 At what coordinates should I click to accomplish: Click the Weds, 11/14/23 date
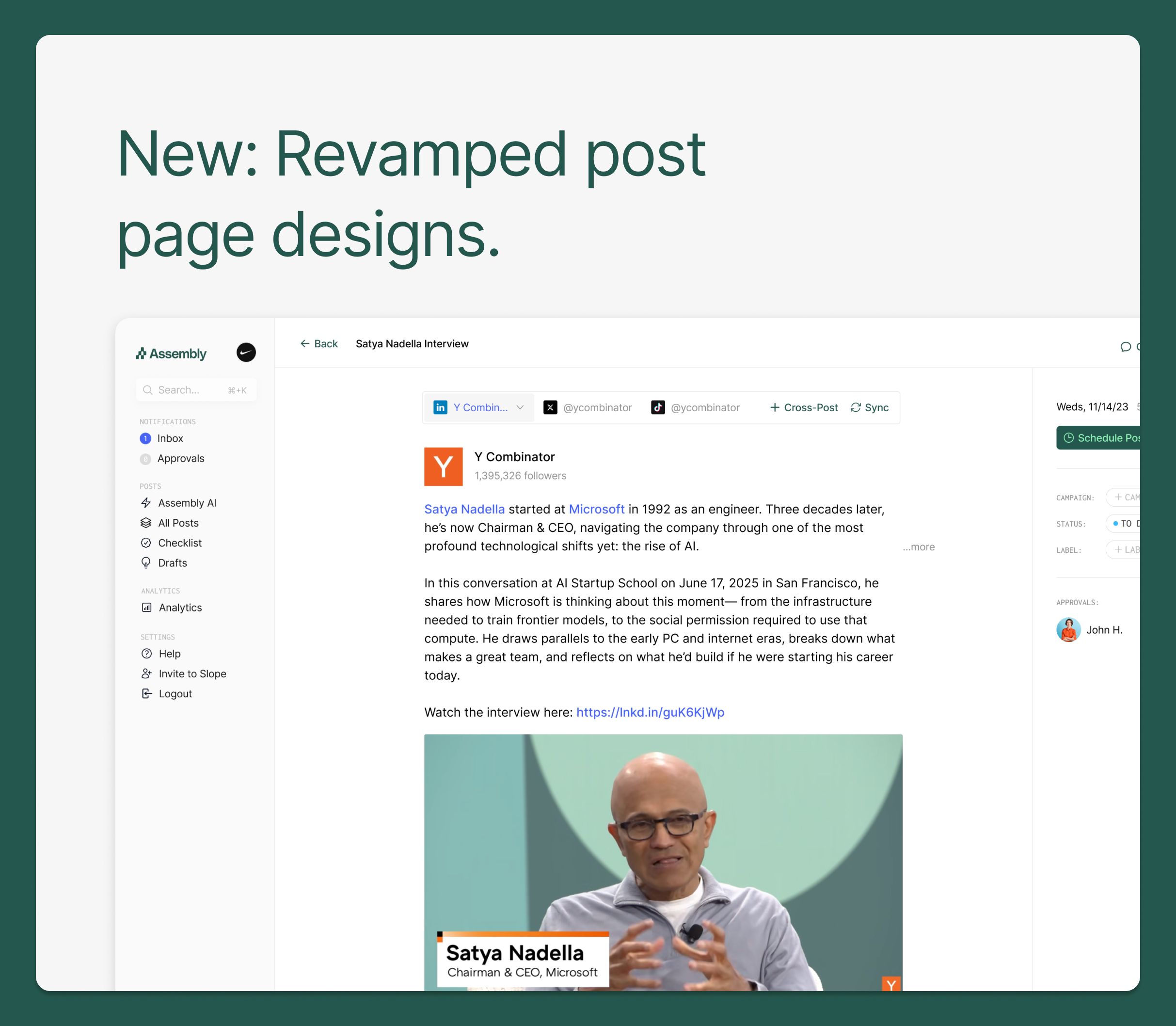click(x=1092, y=406)
